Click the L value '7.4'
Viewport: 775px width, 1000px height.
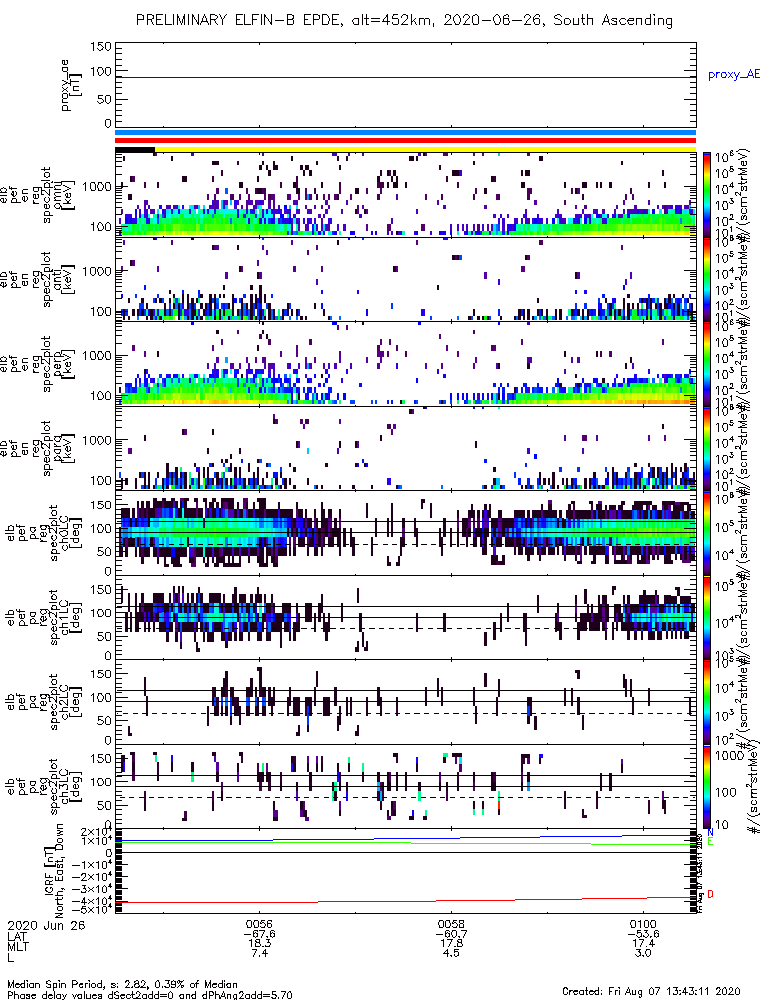click(x=259, y=953)
